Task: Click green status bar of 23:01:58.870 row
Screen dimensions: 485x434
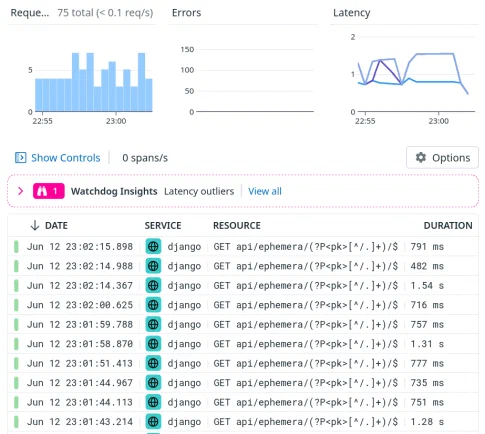Action: click(16, 344)
